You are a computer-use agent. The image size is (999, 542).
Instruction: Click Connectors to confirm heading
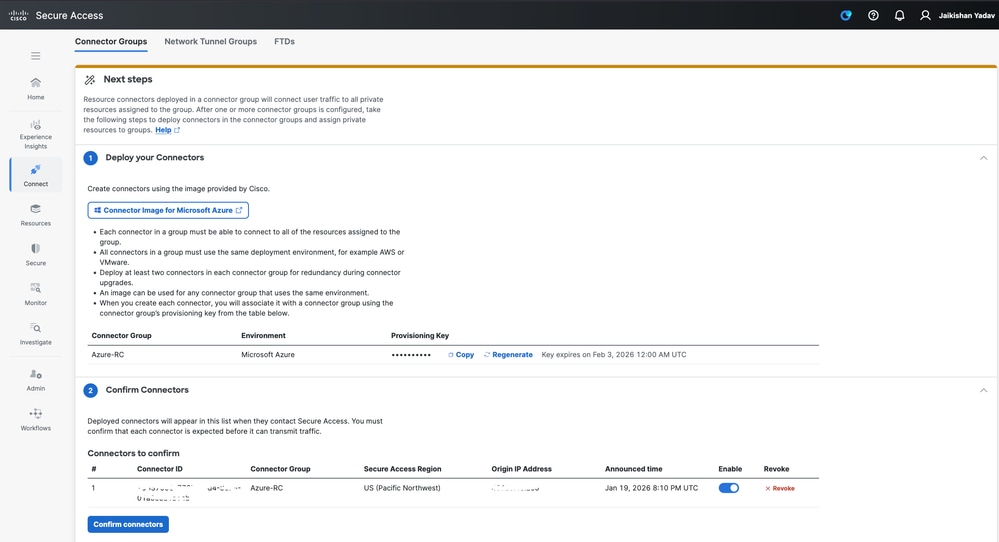[x=133, y=453]
